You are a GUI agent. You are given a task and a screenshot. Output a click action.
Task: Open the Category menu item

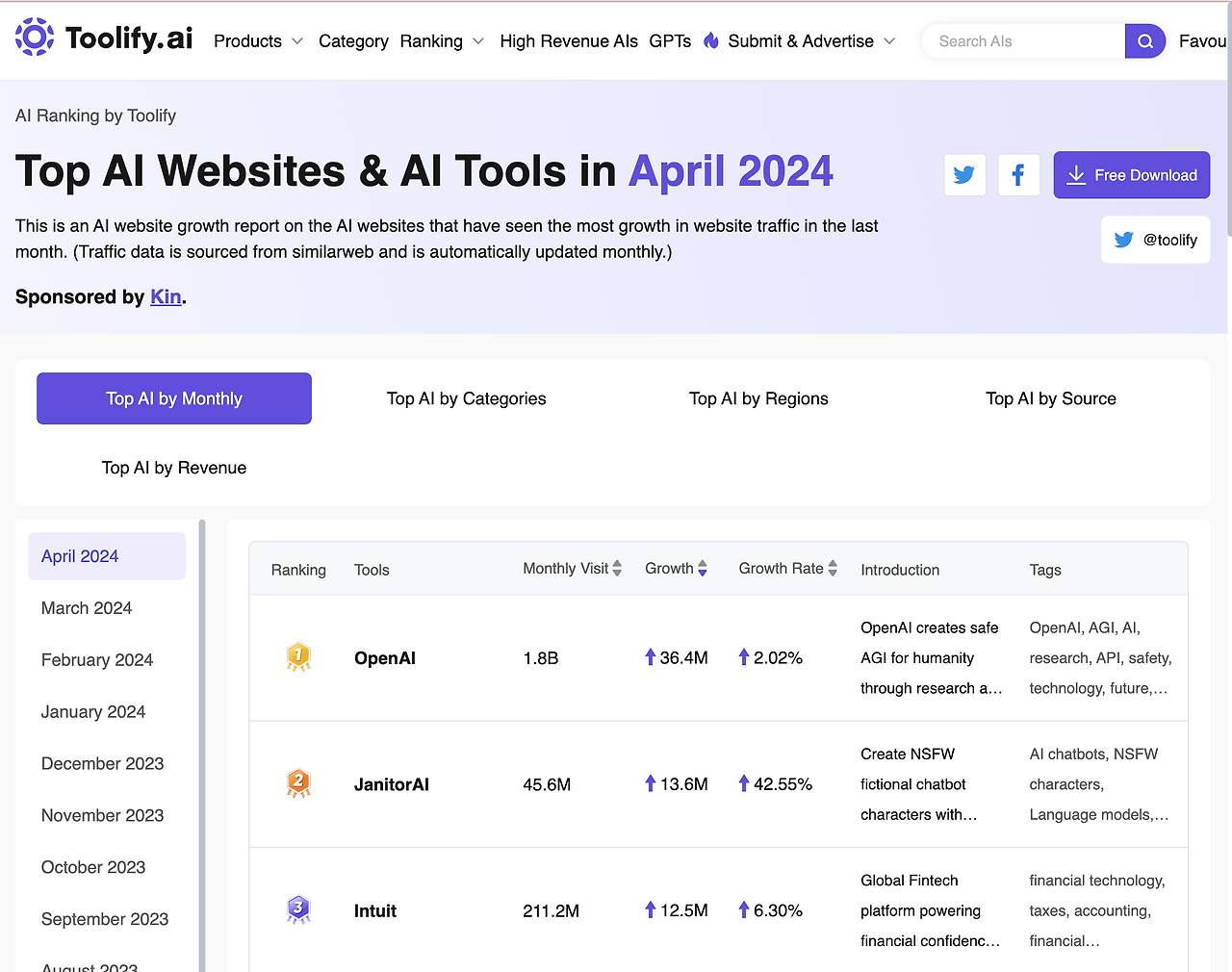(x=353, y=41)
